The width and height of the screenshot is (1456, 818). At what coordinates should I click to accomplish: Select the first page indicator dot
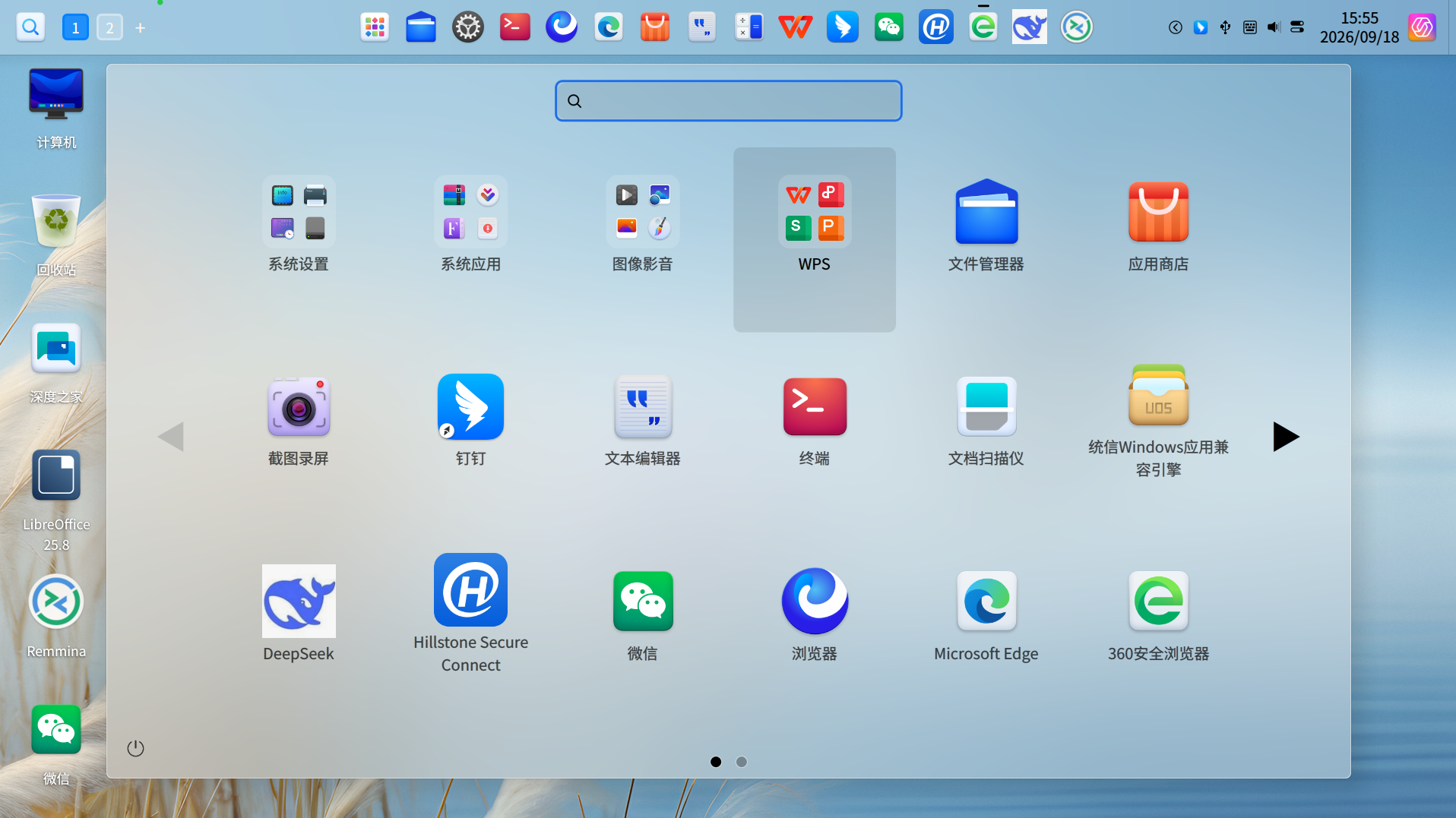click(x=716, y=762)
